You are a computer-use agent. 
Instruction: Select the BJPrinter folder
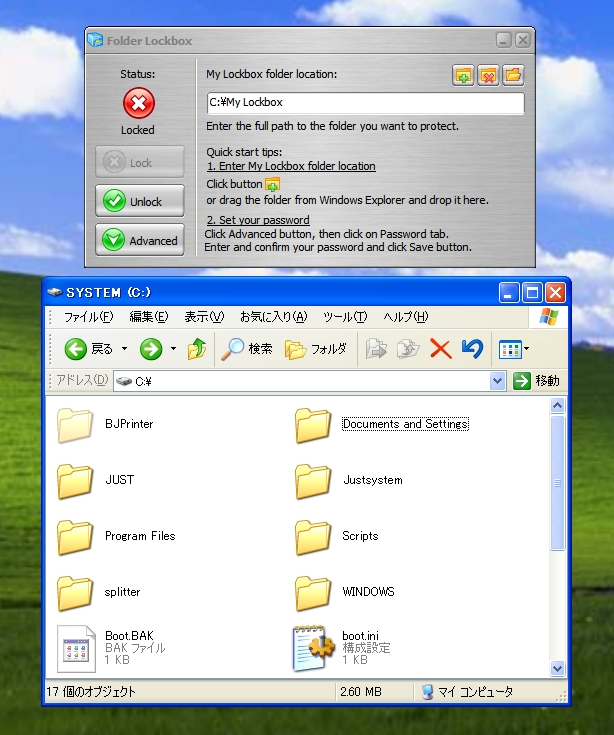click(x=105, y=425)
